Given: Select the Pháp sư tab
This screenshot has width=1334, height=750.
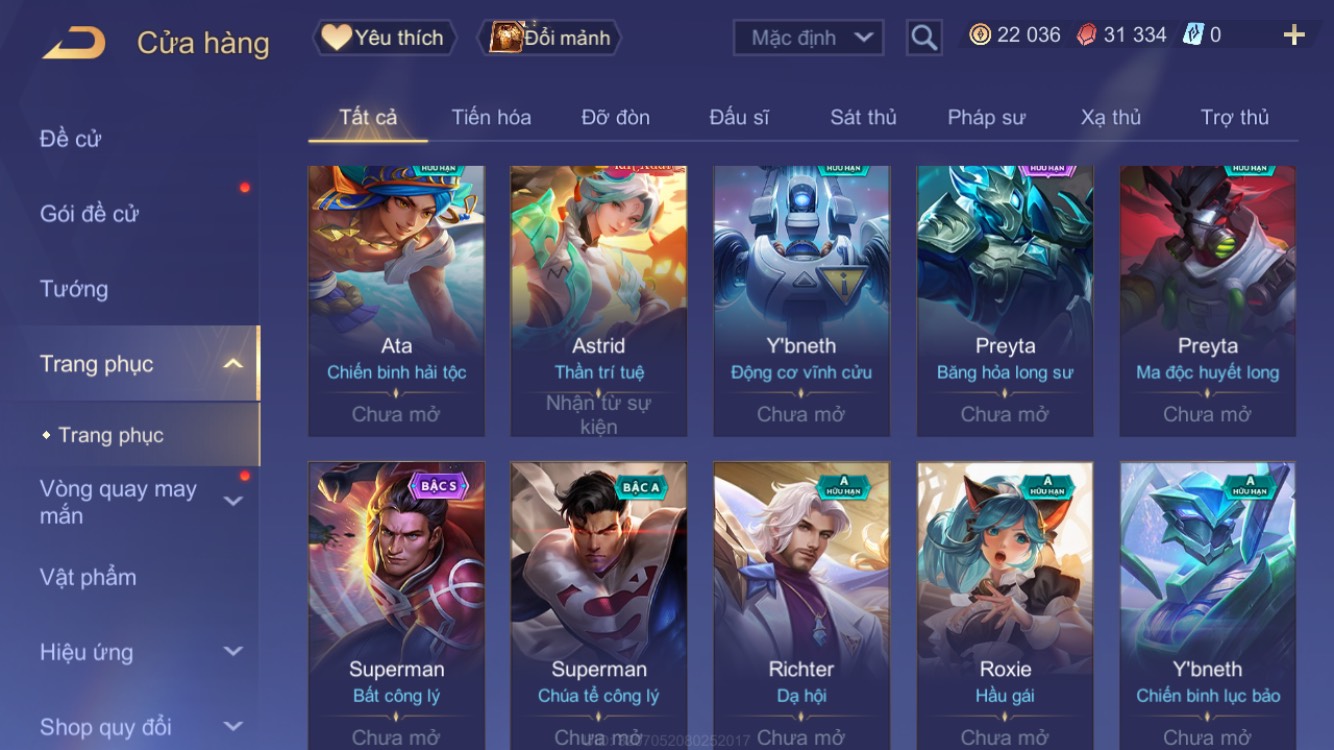Looking at the screenshot, I should click(986, 117).
